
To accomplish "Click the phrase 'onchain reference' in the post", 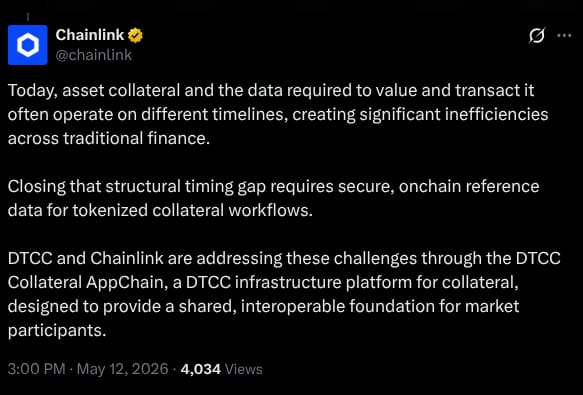I will (469, 186).
